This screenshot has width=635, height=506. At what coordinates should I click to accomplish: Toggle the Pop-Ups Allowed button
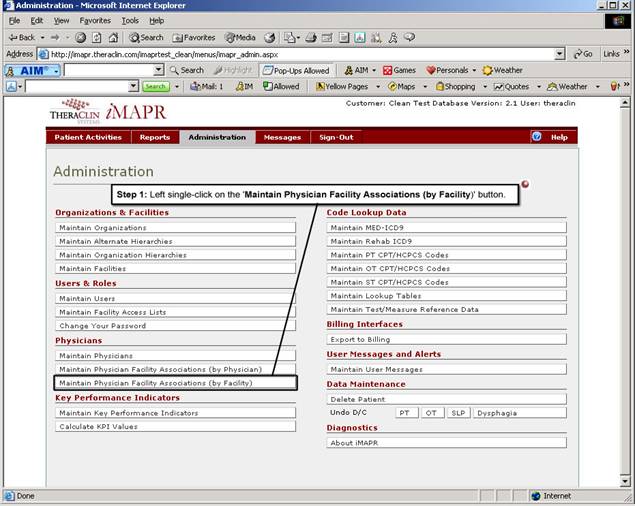[295, 70]
